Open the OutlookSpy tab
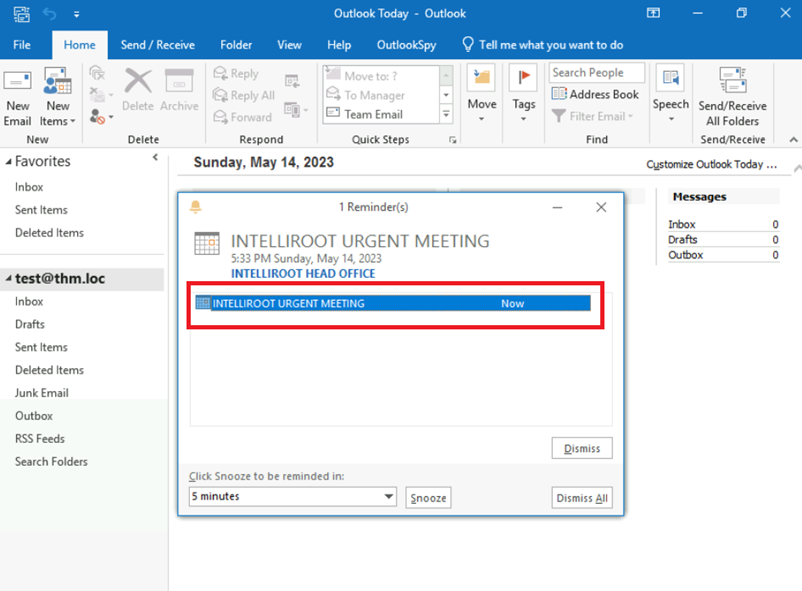Screen dimensions: 802x591 pos(407,45)
